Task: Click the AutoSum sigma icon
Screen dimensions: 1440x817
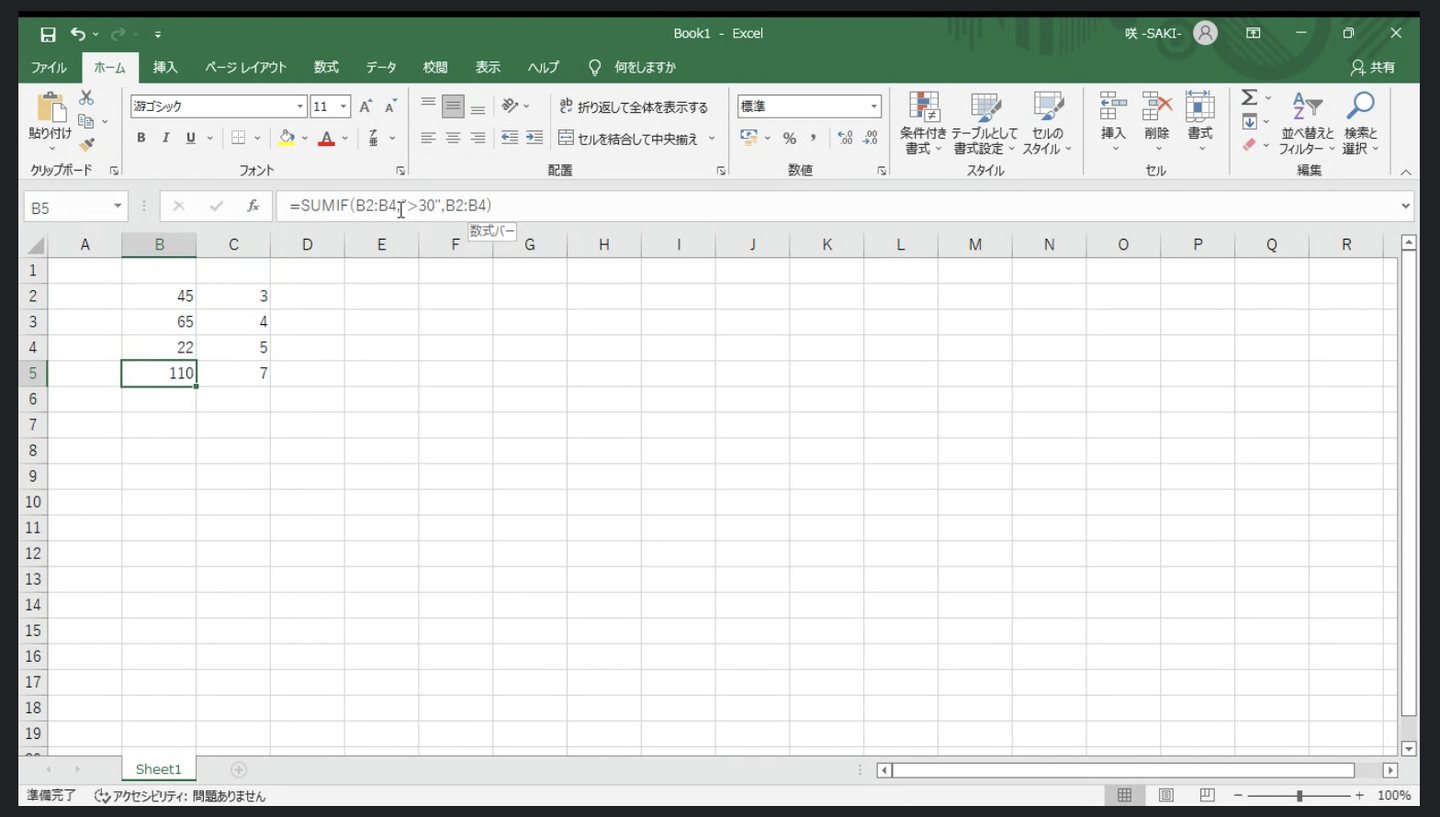Action: coord(1249,98)
